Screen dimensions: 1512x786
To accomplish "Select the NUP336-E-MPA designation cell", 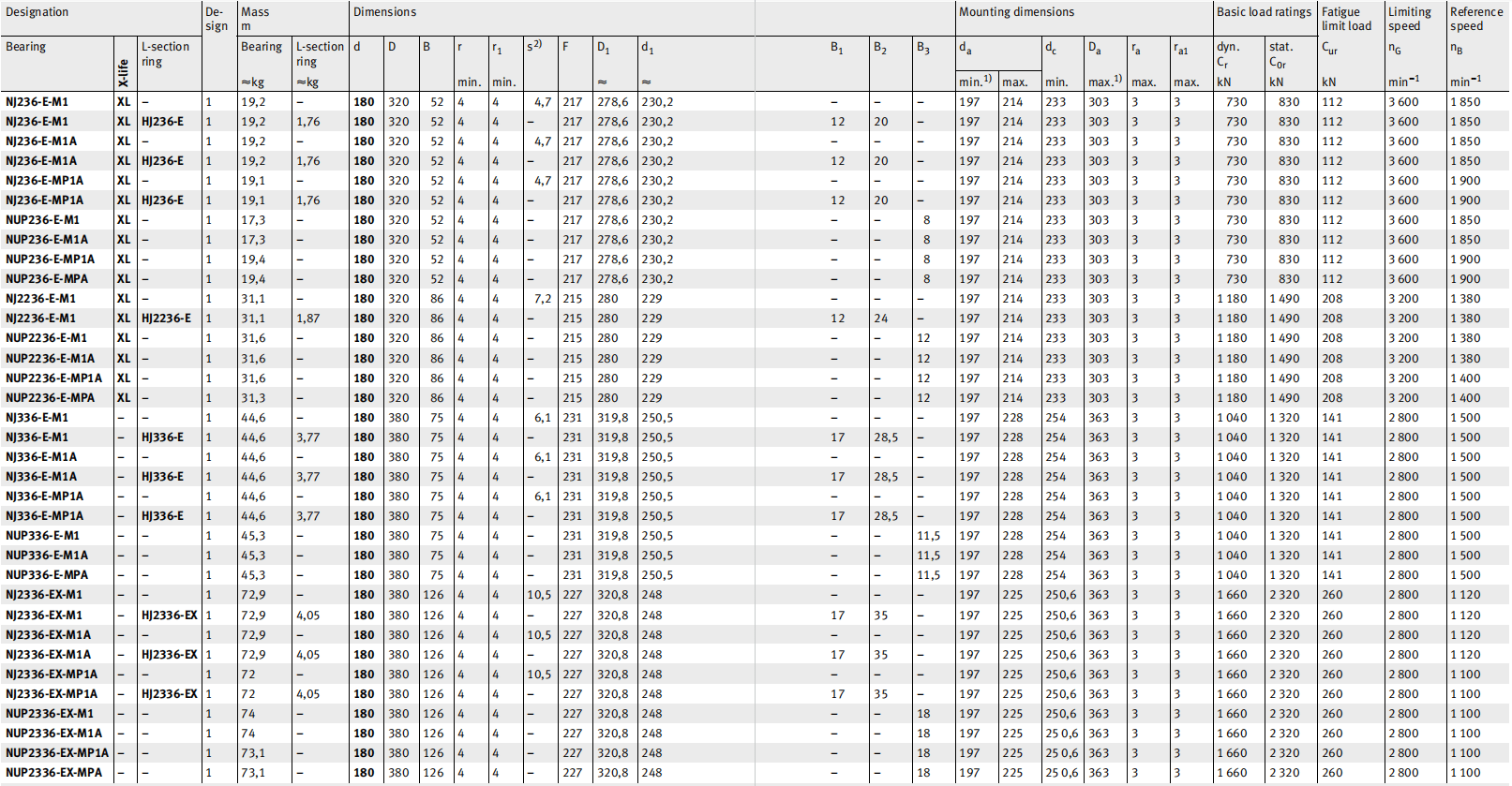I will (47, 575).
